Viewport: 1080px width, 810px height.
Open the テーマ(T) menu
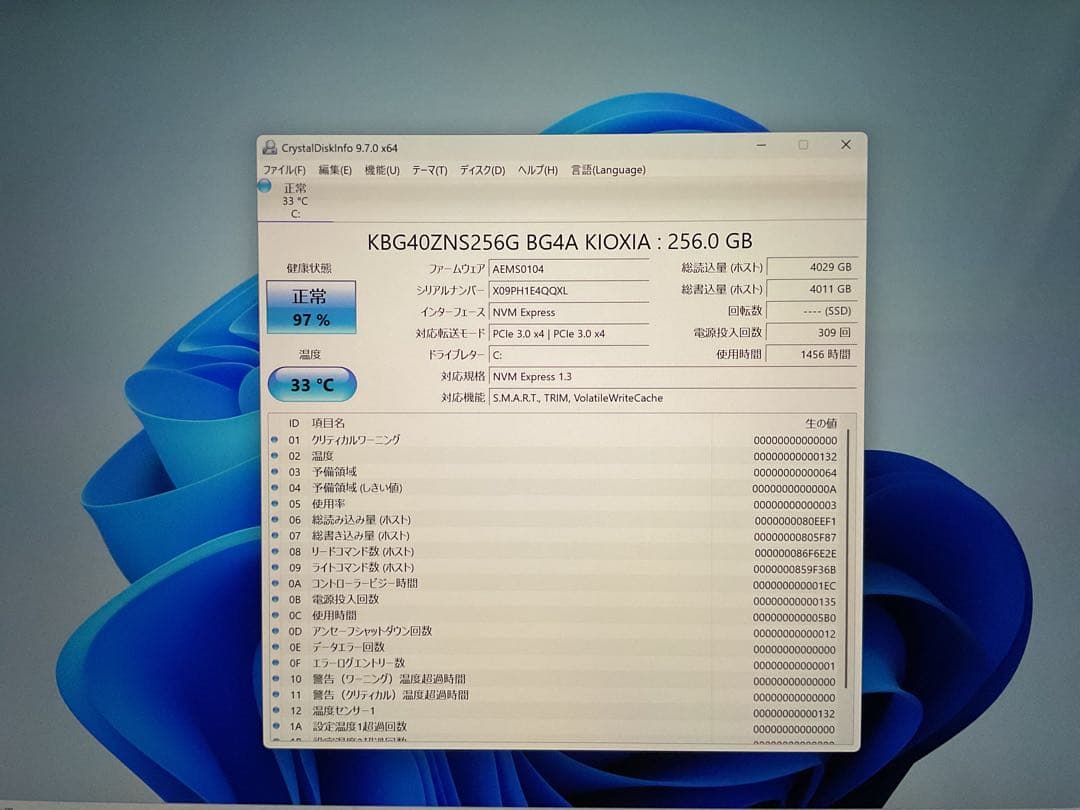(429, 170)
